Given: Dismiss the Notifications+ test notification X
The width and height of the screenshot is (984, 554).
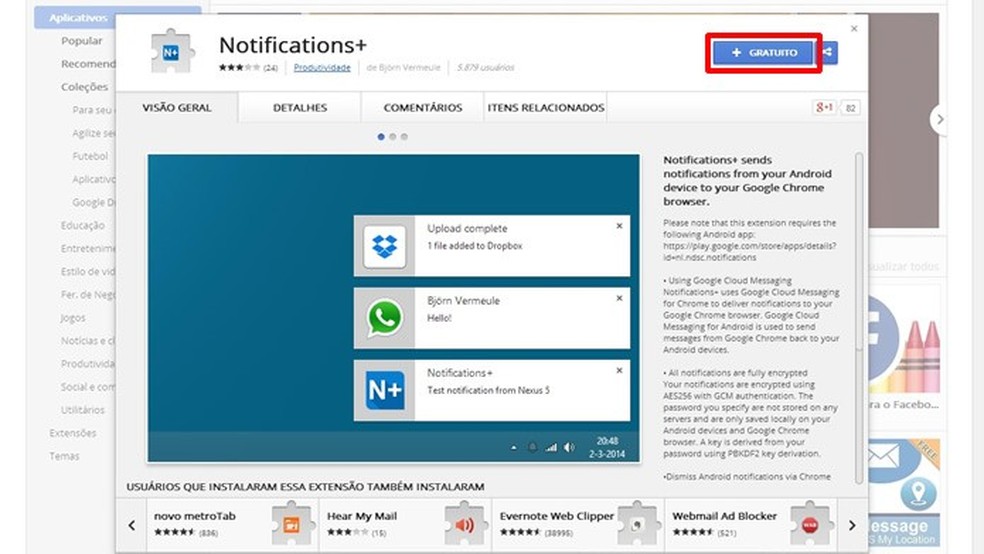Looking at the screenshot, I should click(x=619, y=370).
